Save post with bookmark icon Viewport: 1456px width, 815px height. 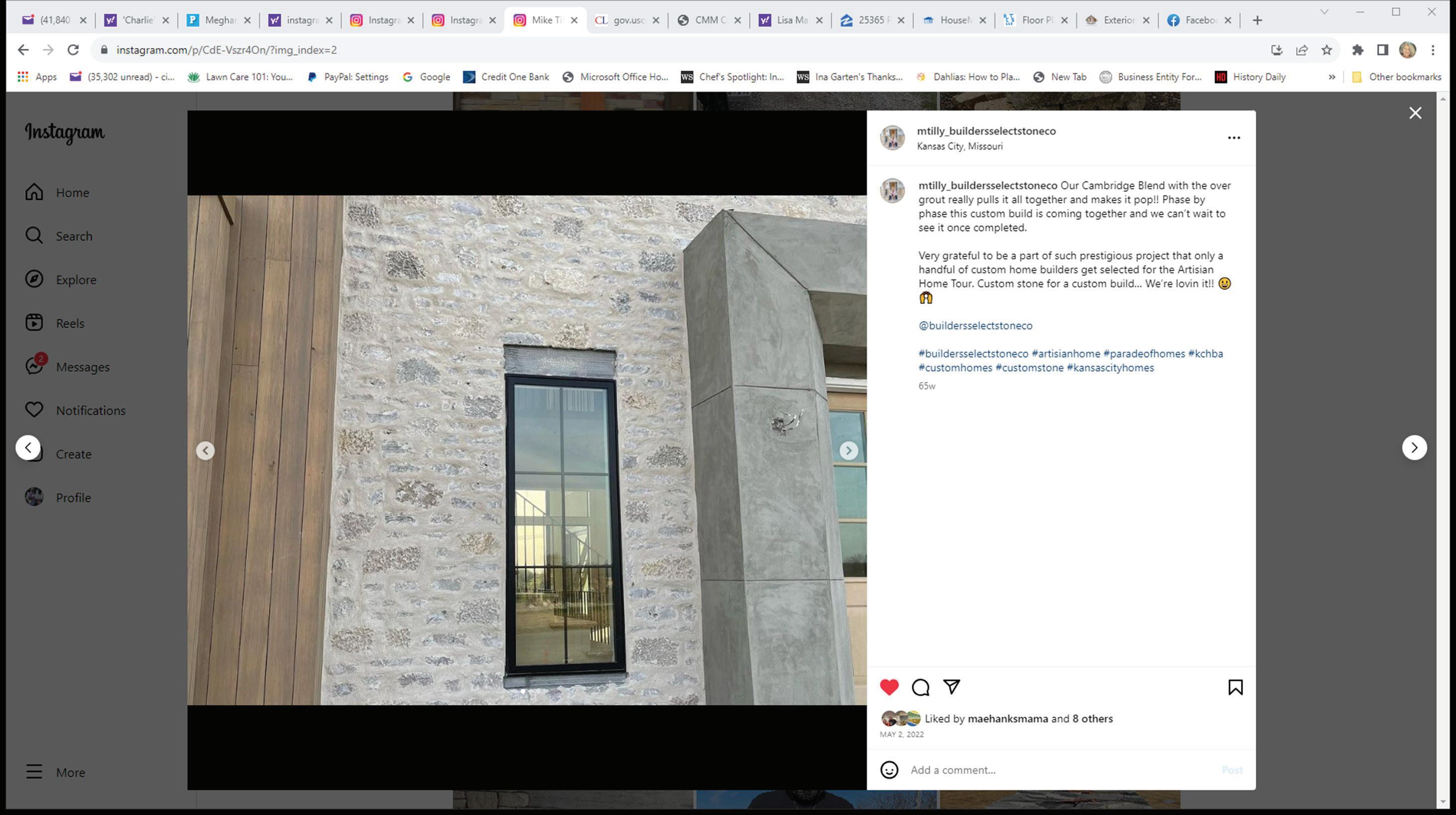click(1235, 686)
